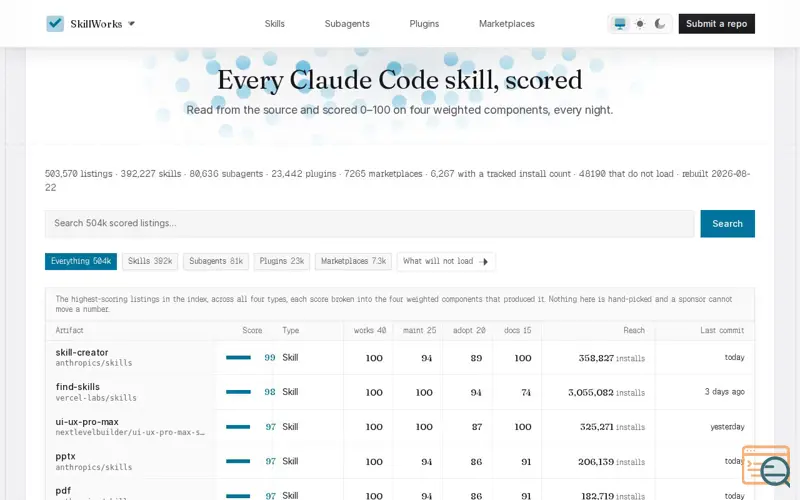Click the Artifact column header
Viewport: 800px width, 500px height.
[69, 331]
